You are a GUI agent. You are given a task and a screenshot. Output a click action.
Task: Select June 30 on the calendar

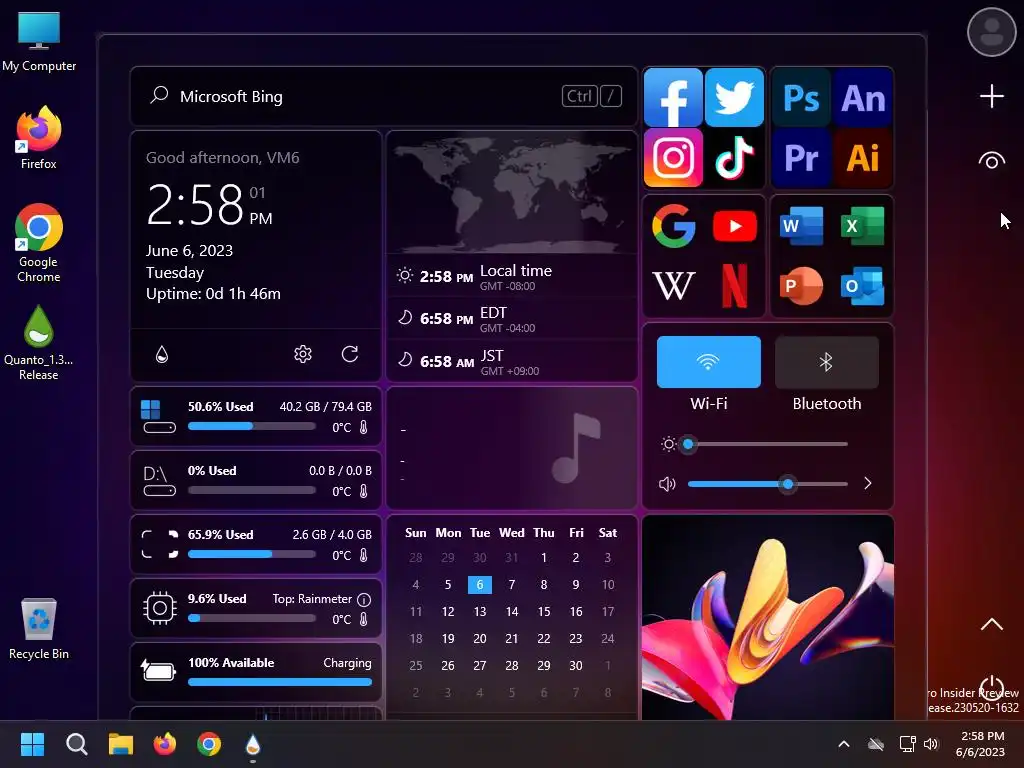575,665
